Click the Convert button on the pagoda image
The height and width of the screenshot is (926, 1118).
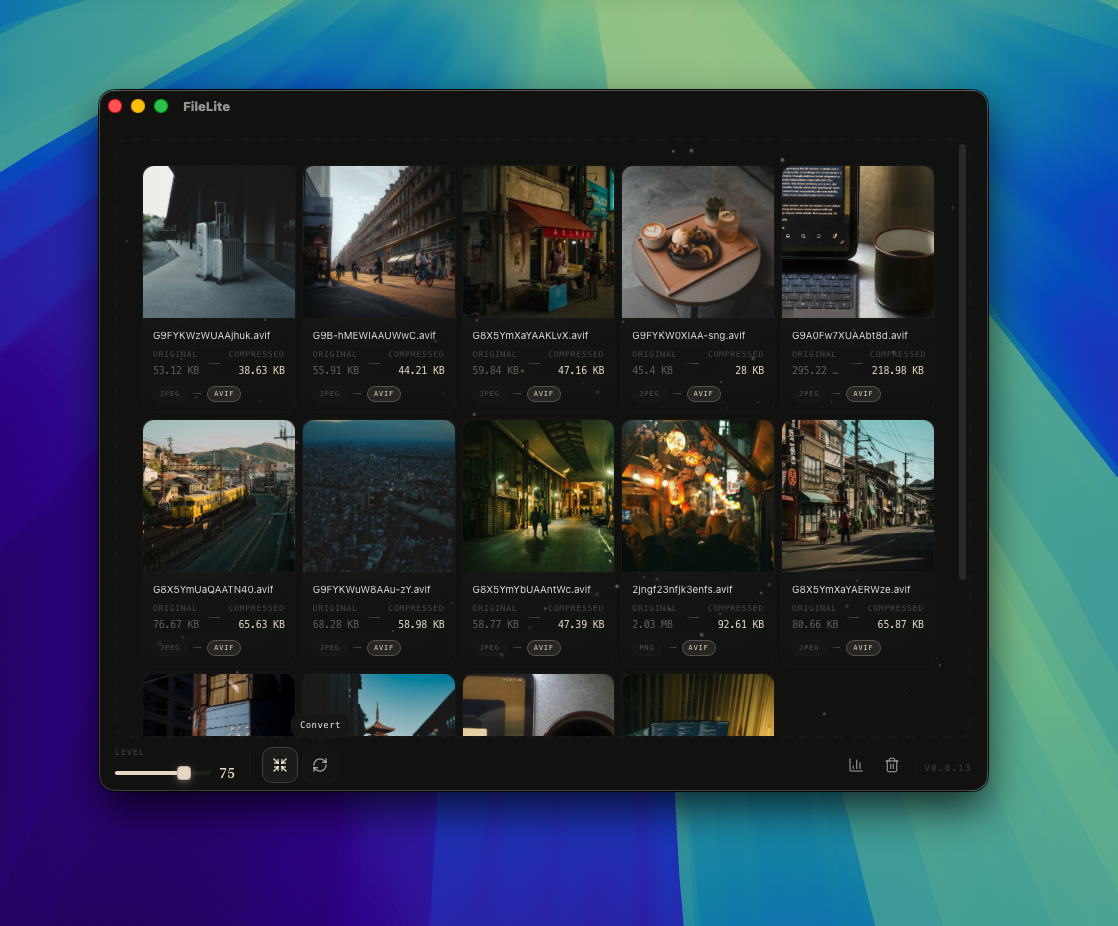(x=321, y=724)
